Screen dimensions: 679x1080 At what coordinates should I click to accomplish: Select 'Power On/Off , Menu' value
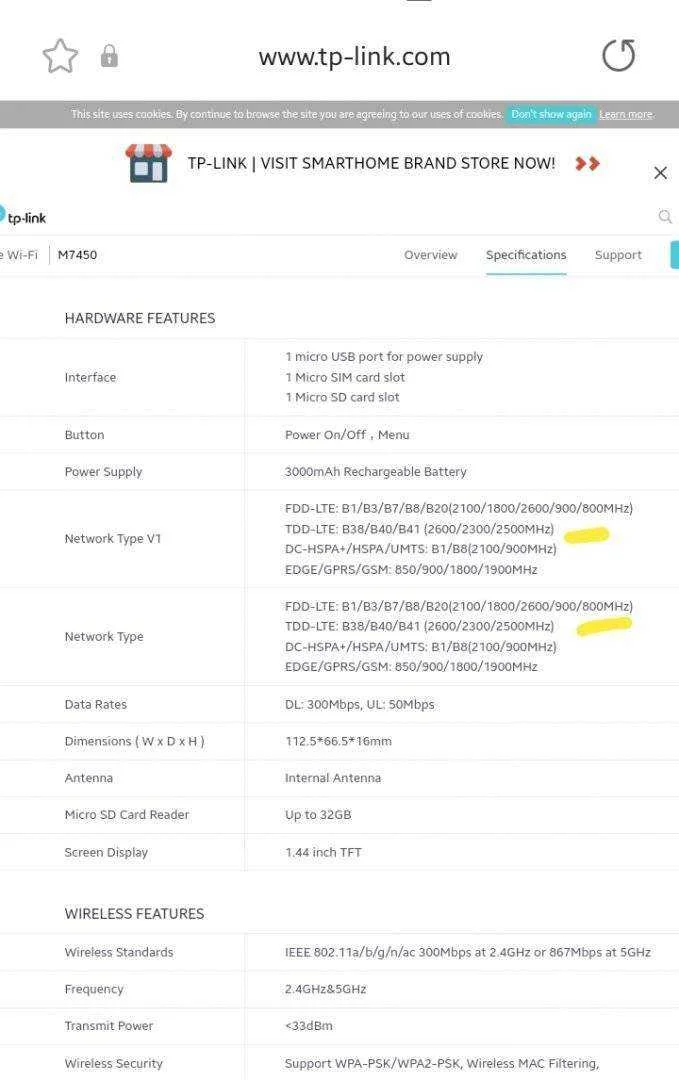coord(347,435)
